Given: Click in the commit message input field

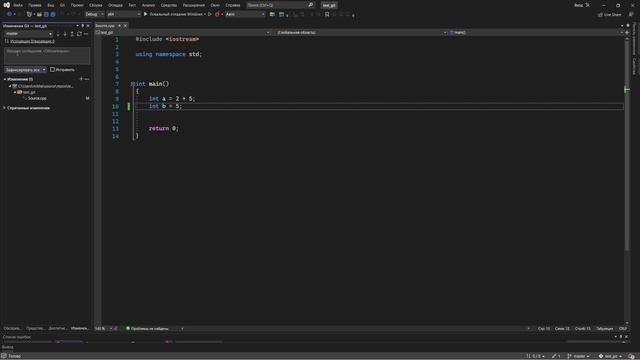Looking at the screenshot, I should click(x=47, y=56).
